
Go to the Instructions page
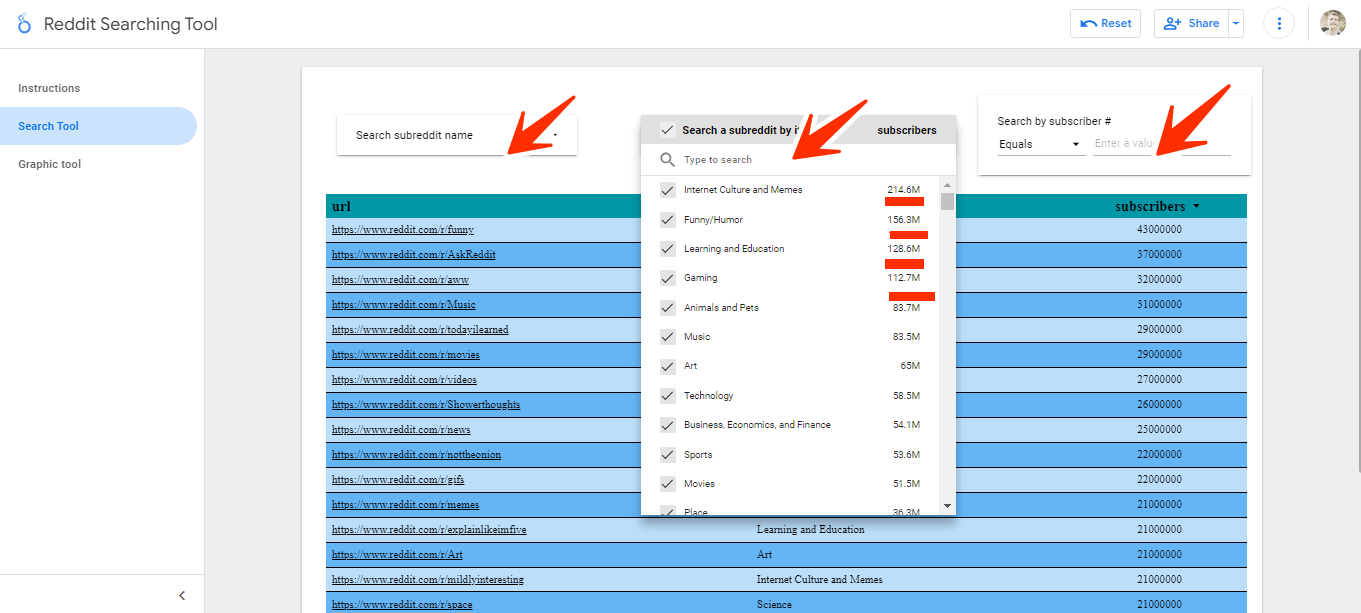[x=49, y=88]
